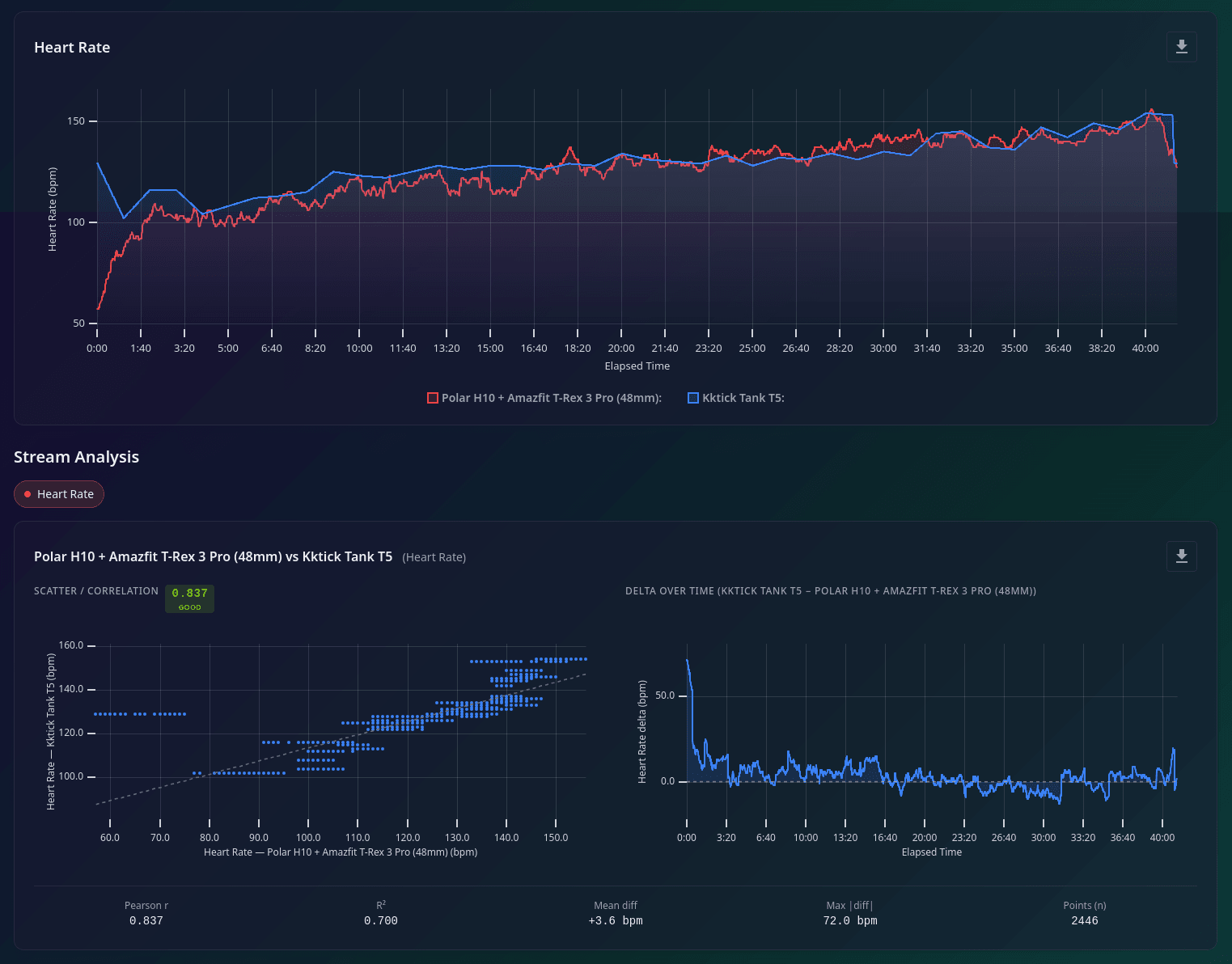Click the red Polar H10 legend swatch
The height and width of the screenshot is (964, 1232).
click(433, 398)
